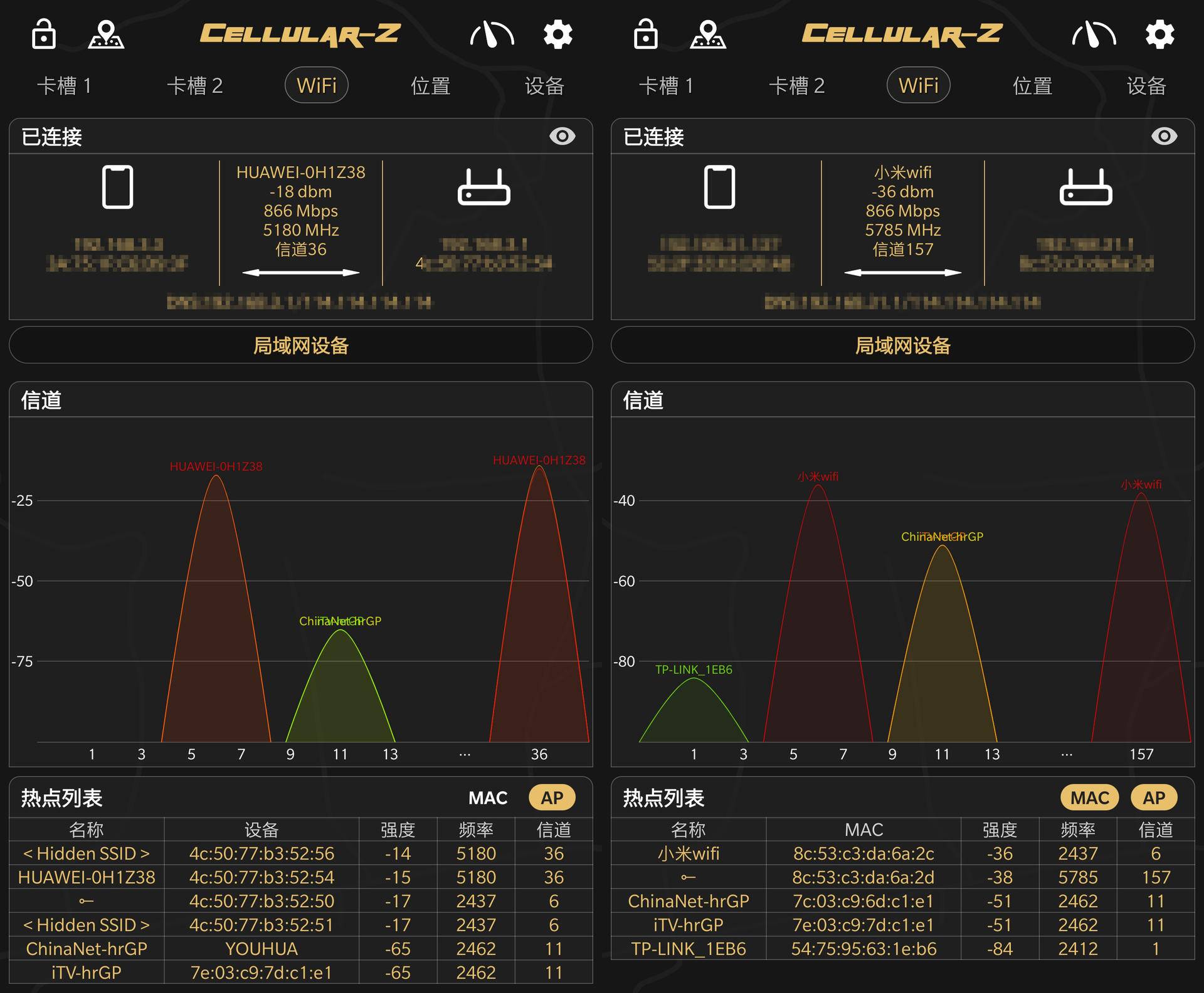Switch hotspot list to AP view
This screenshot has height=993, width=1204.
[x=551, y=797]
